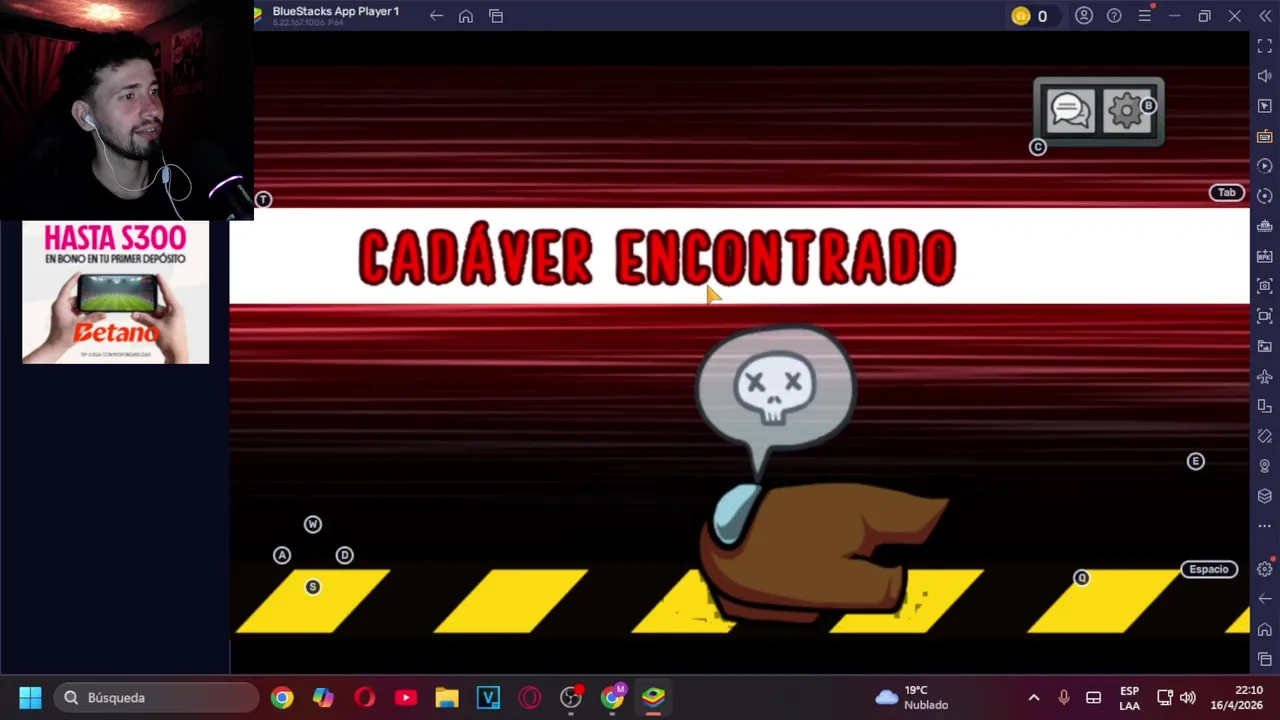Go back with BlueStacks top arrow
This screenshot has width=1280, height=720.
[436, 16]
